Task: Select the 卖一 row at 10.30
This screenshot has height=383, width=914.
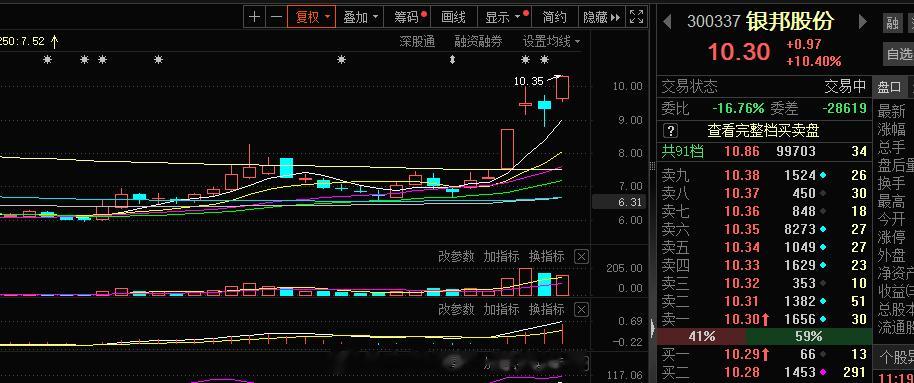Action: [764, 319]
